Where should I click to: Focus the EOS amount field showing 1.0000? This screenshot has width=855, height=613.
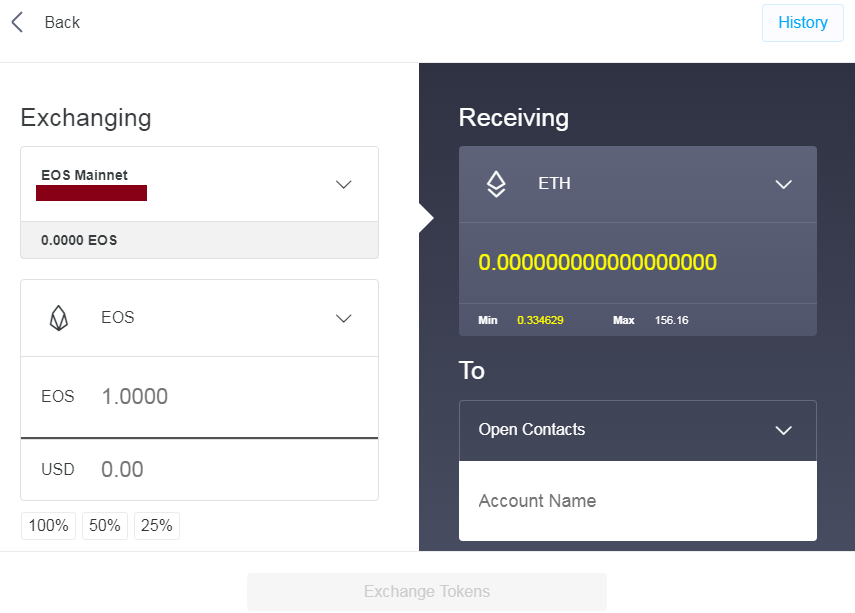point(200,396)
